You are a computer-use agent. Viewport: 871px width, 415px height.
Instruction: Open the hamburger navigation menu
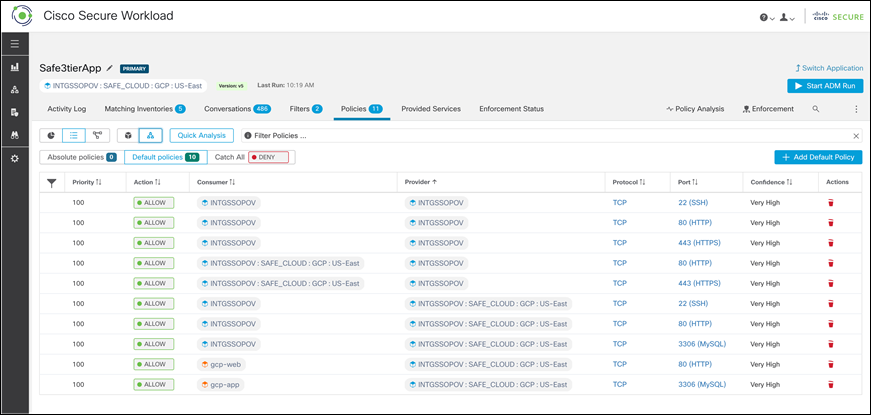(x=14, y=44)
